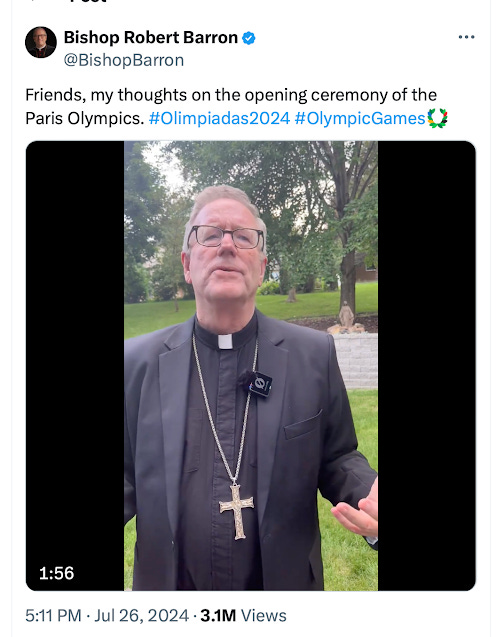Click the small garden statue in video
This screenshot has width=504, height=637.
point(346,314)
